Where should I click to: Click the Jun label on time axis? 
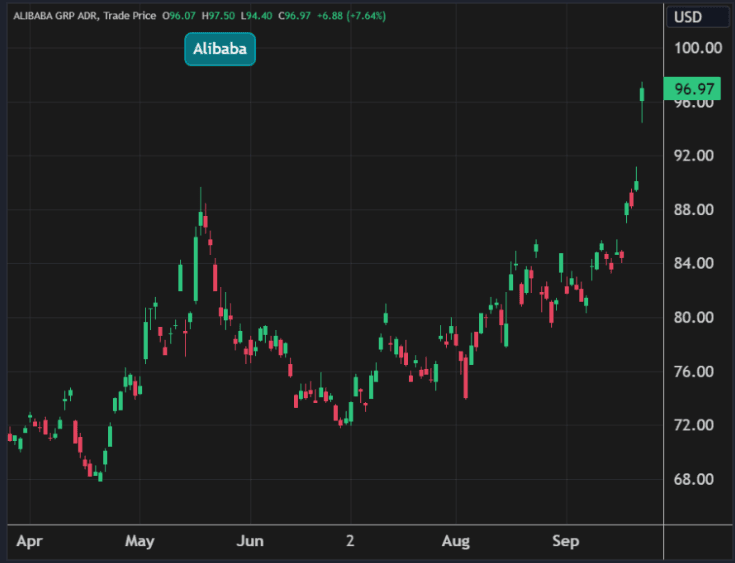point(250,541)
